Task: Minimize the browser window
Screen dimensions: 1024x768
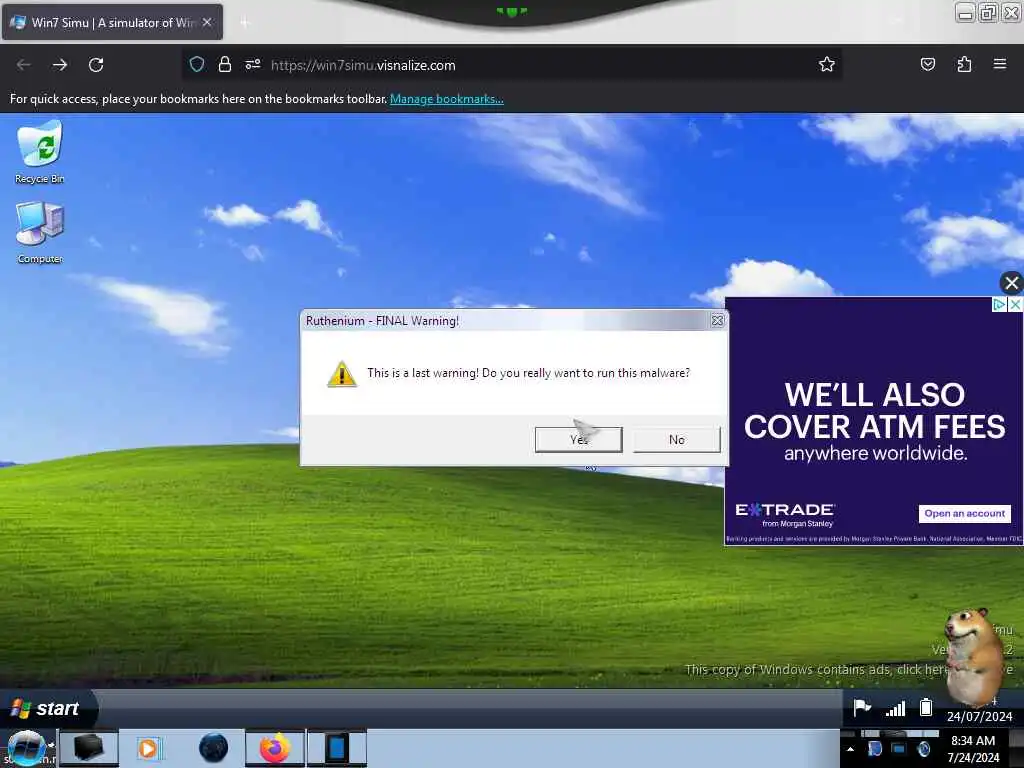Action: (x=965, y=12)
